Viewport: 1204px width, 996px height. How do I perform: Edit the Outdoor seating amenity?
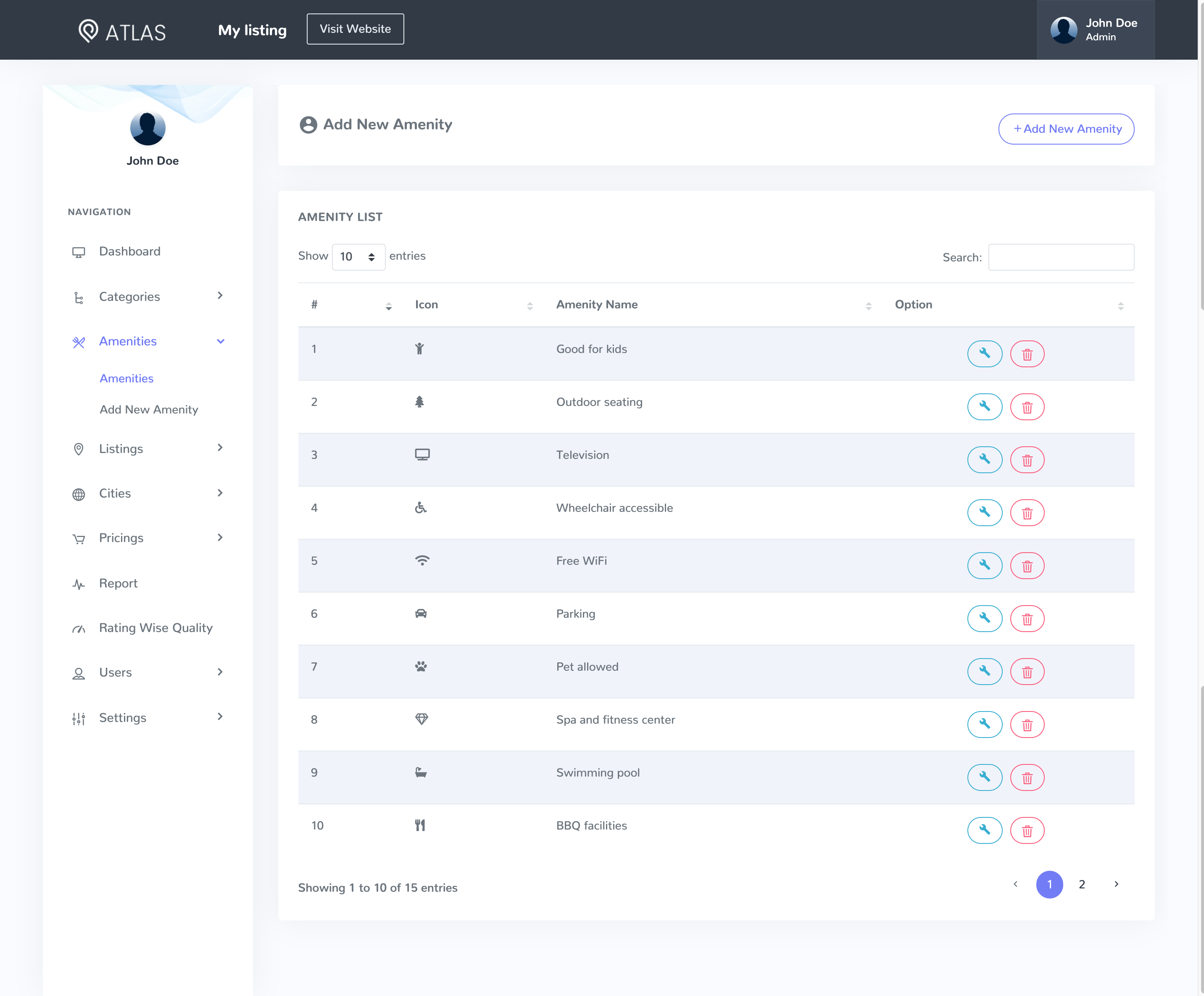984,406
